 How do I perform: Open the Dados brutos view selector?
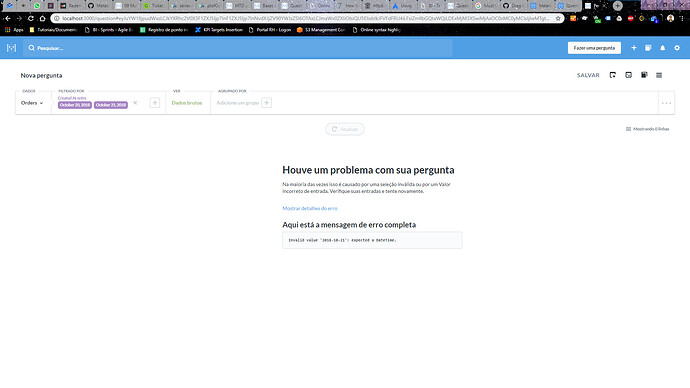[187, 103]
